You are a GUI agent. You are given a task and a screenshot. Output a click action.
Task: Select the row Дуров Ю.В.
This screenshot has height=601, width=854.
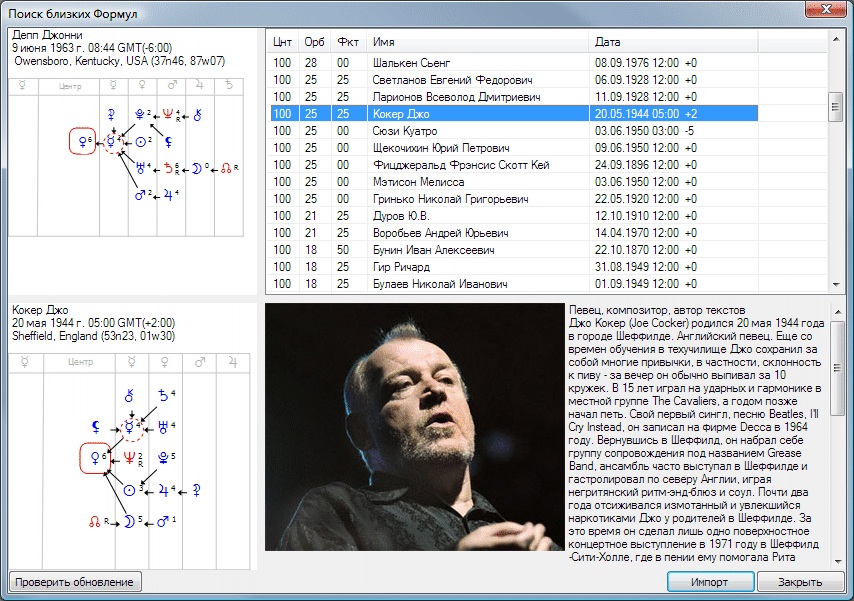(512, 216)
